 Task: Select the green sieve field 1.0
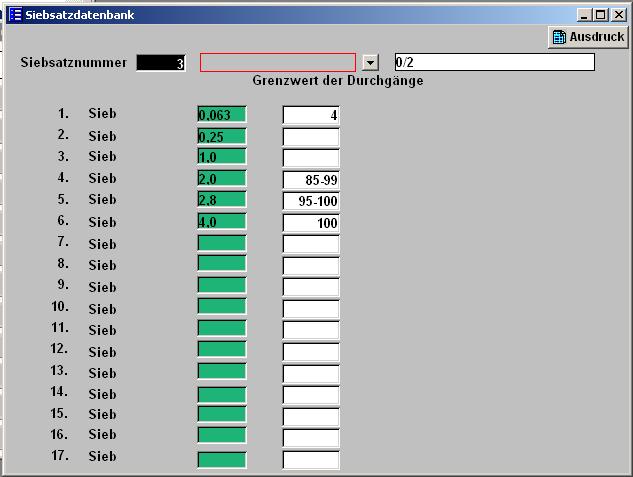222,157
